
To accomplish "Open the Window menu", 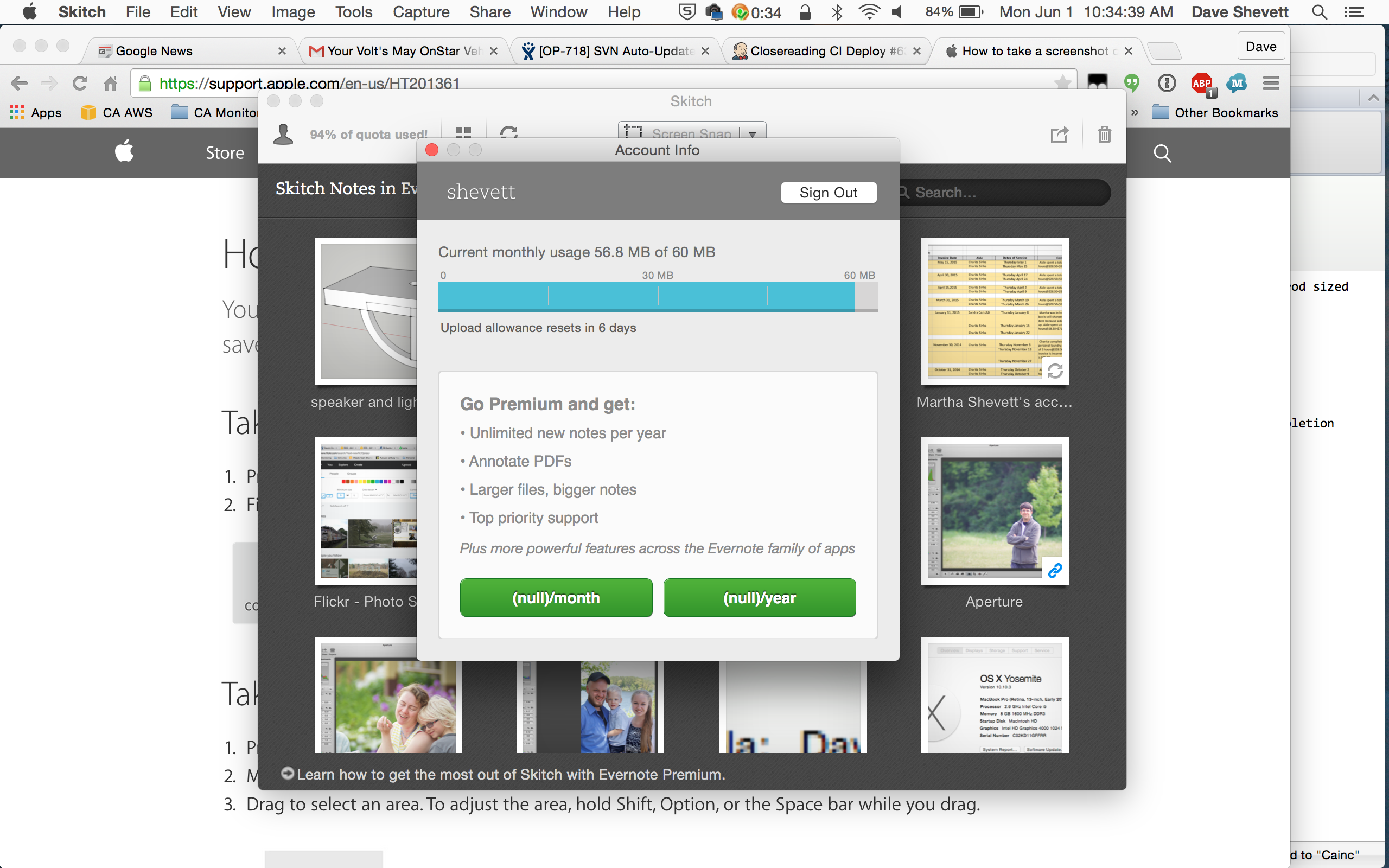I will 558,12.
